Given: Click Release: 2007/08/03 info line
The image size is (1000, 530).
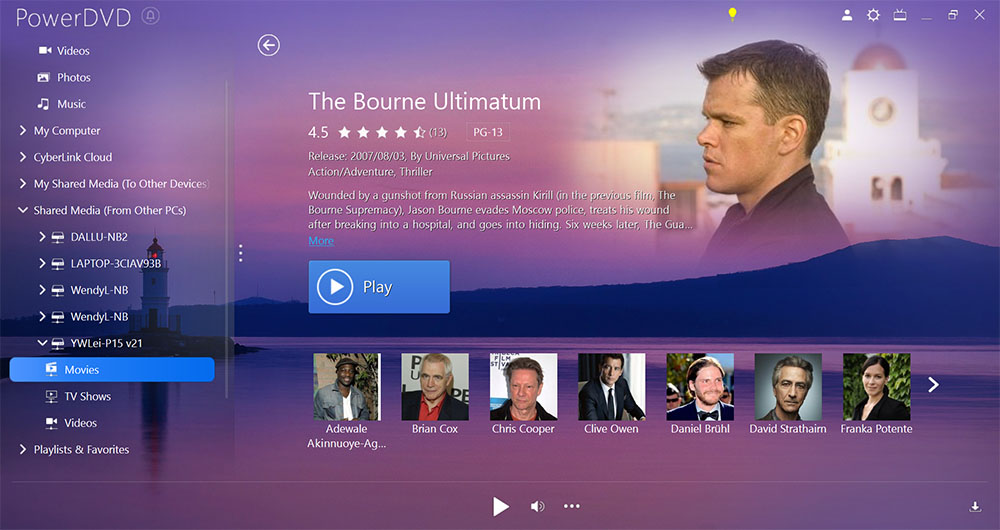Looking at the screenshot, I should [x=409, y=156].
